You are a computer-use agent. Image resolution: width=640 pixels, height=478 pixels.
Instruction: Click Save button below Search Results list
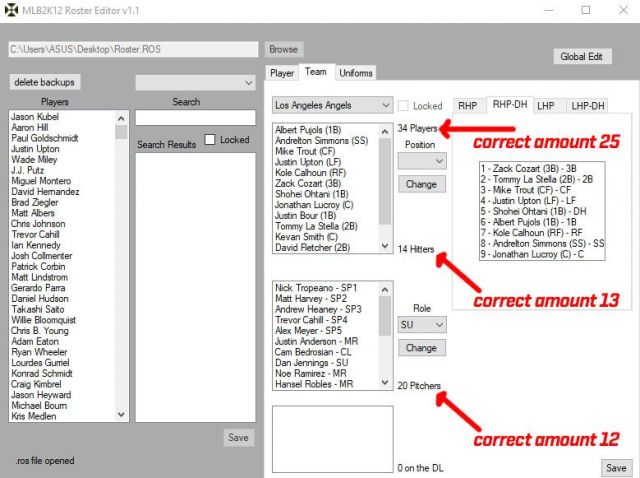pyautogui.click(x=239, y=438)
